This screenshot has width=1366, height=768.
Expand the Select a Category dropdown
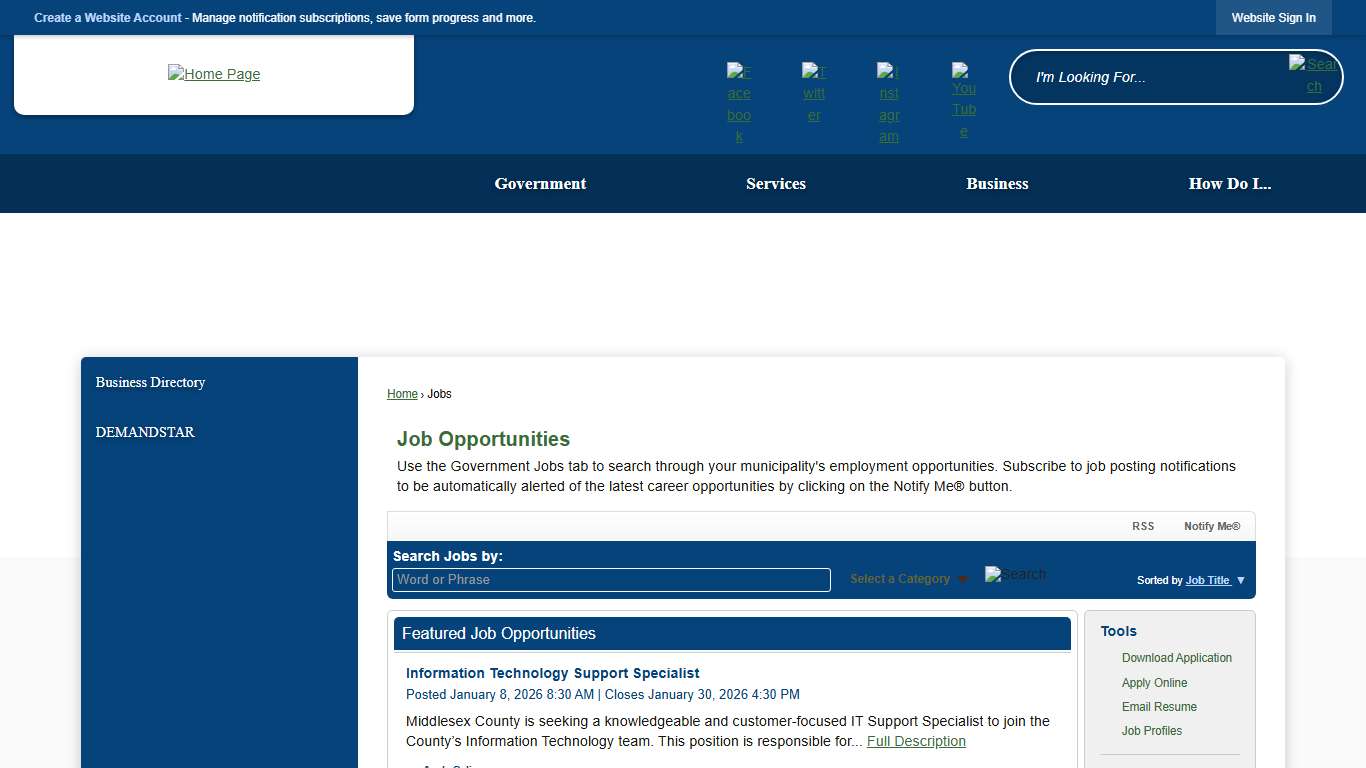(x=900, y=579)
